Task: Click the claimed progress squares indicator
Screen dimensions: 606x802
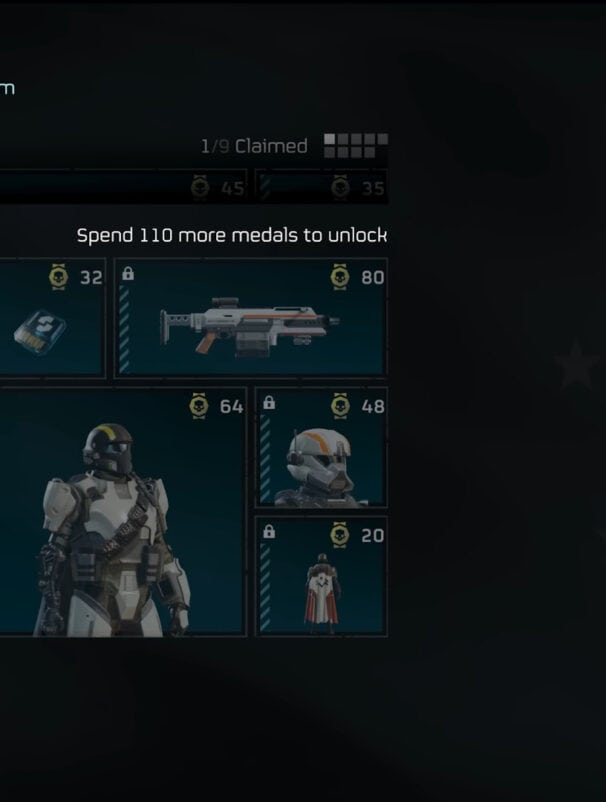Action: [356, 146]
